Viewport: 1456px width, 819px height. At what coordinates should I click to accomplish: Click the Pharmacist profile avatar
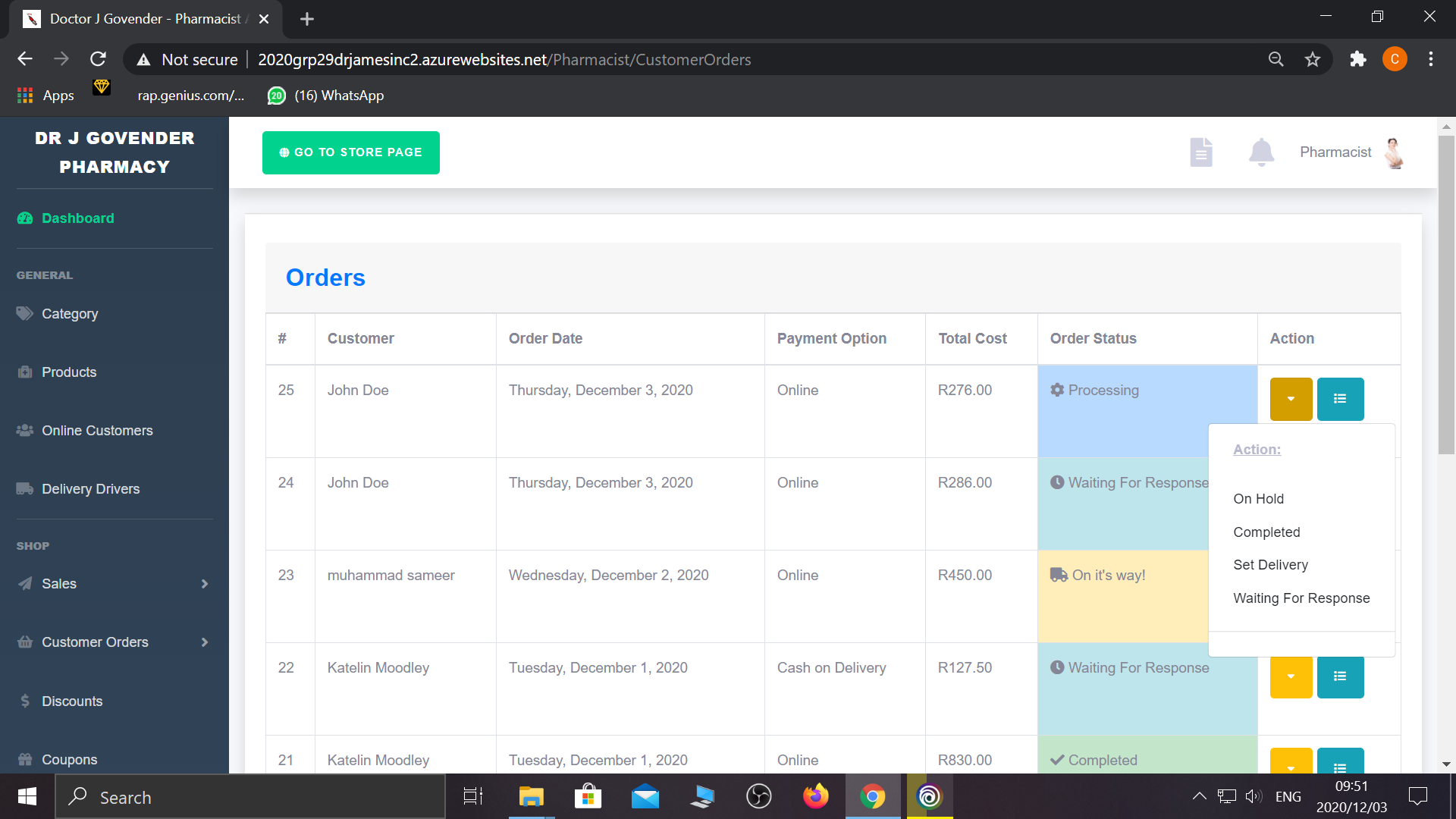click(x=1394, y=152)
